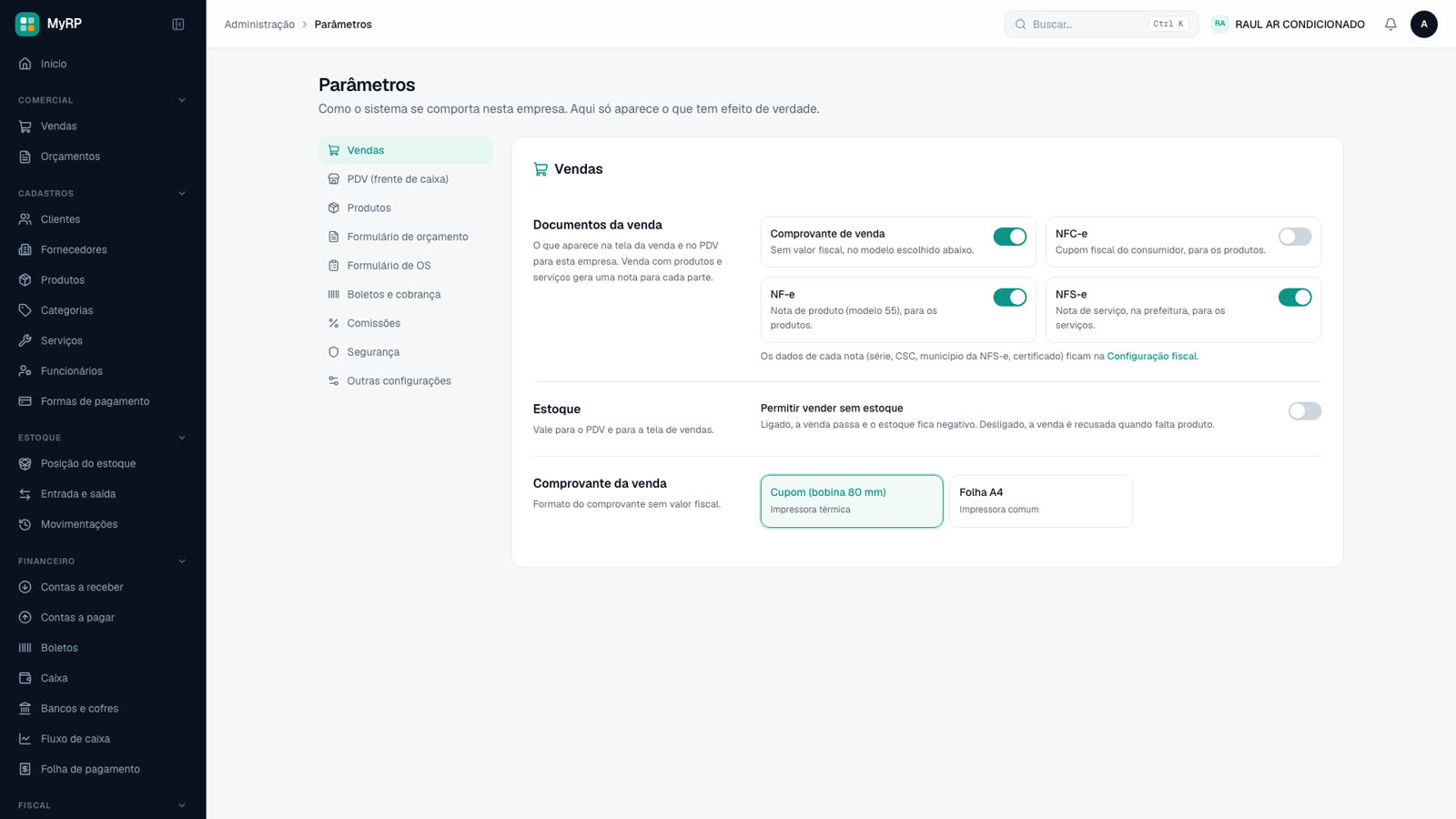Select Cupom (bobina 80 mm) format

click(x=852, y=500)
